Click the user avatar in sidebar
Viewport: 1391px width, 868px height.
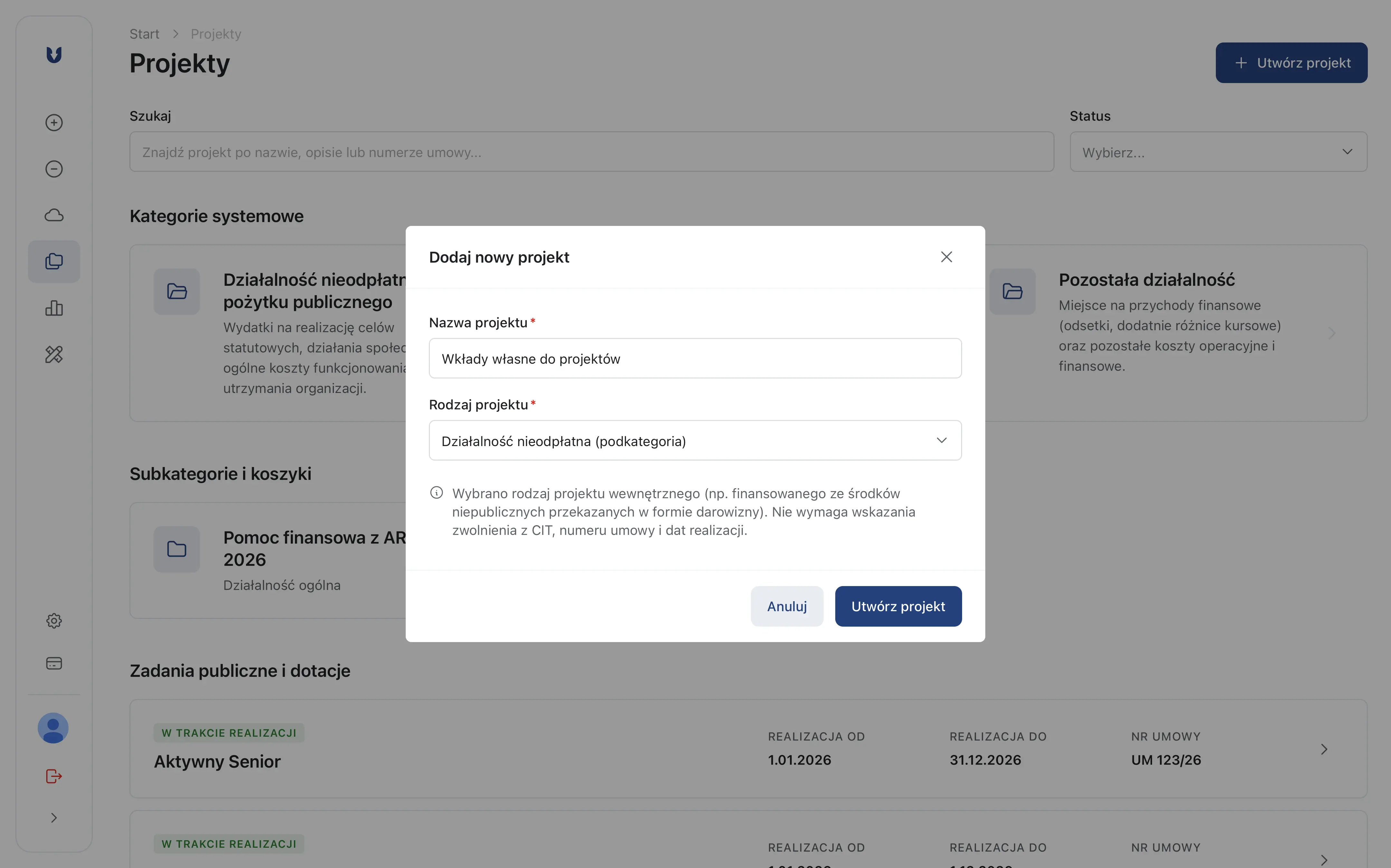point(53,728)
